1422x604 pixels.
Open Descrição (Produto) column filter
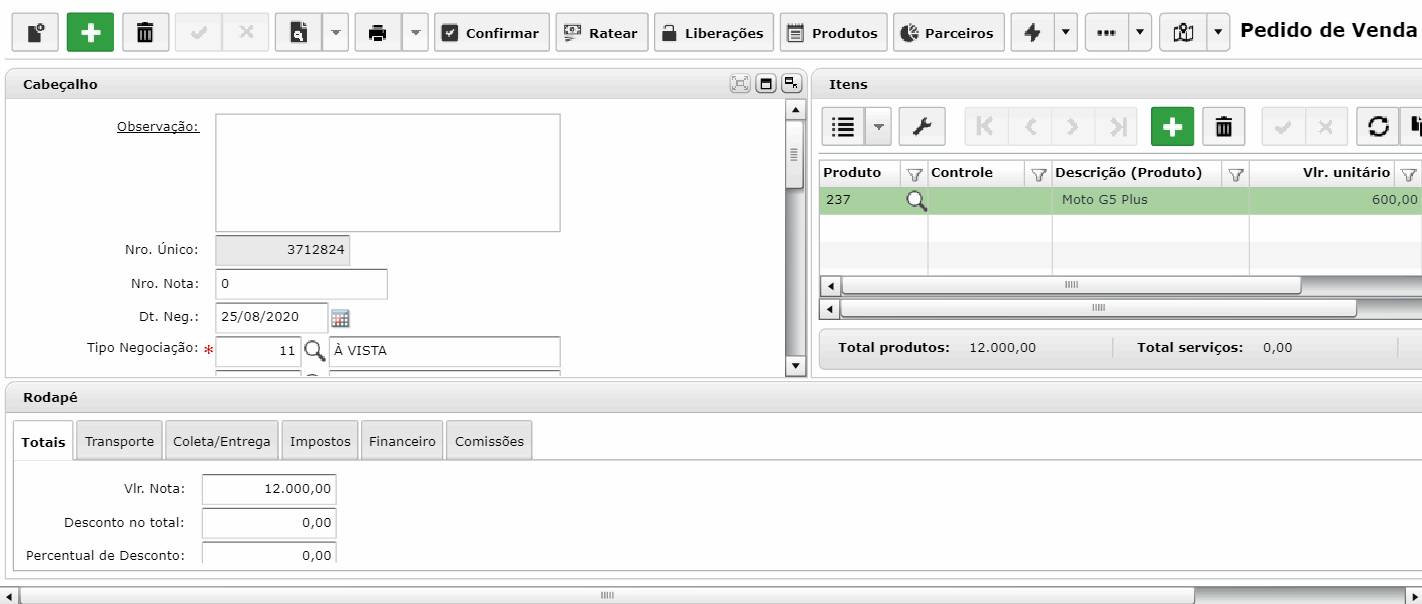(x=1235, y=174)
